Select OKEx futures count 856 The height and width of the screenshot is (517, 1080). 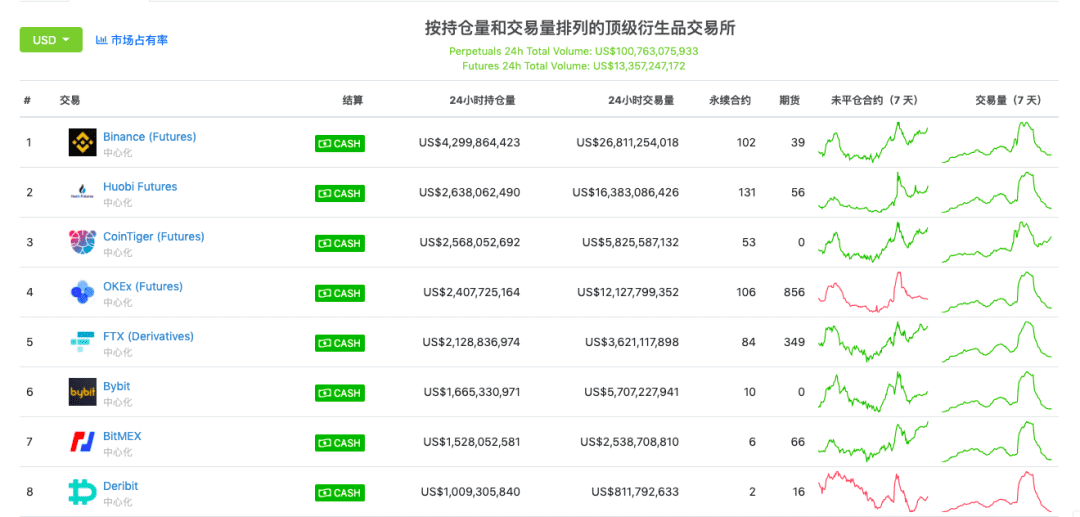(x=794, y=293)
